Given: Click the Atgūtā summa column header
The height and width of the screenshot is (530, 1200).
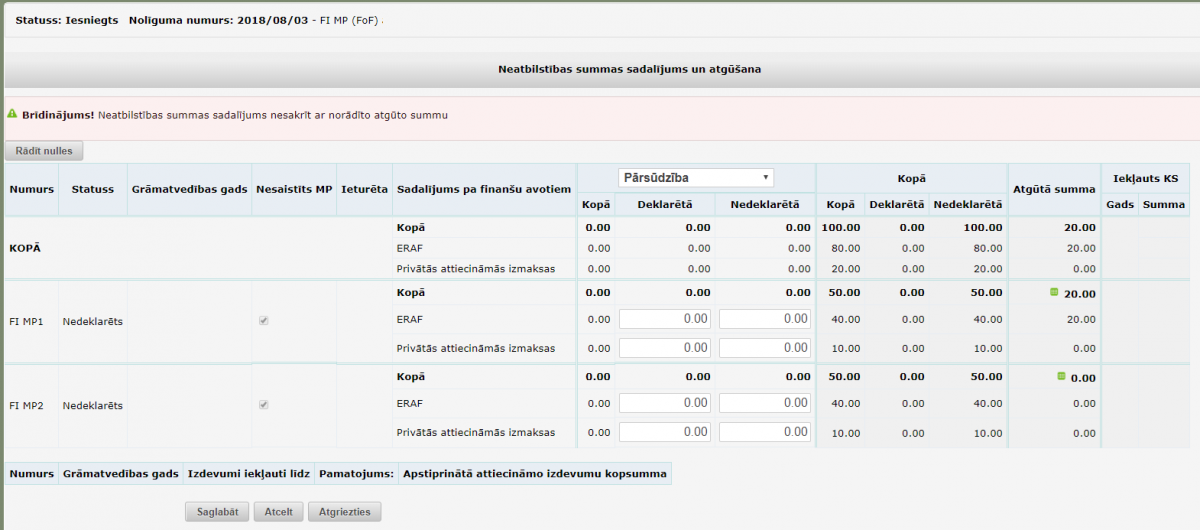Looking at the screenshot, I should tap(1054, 189).
